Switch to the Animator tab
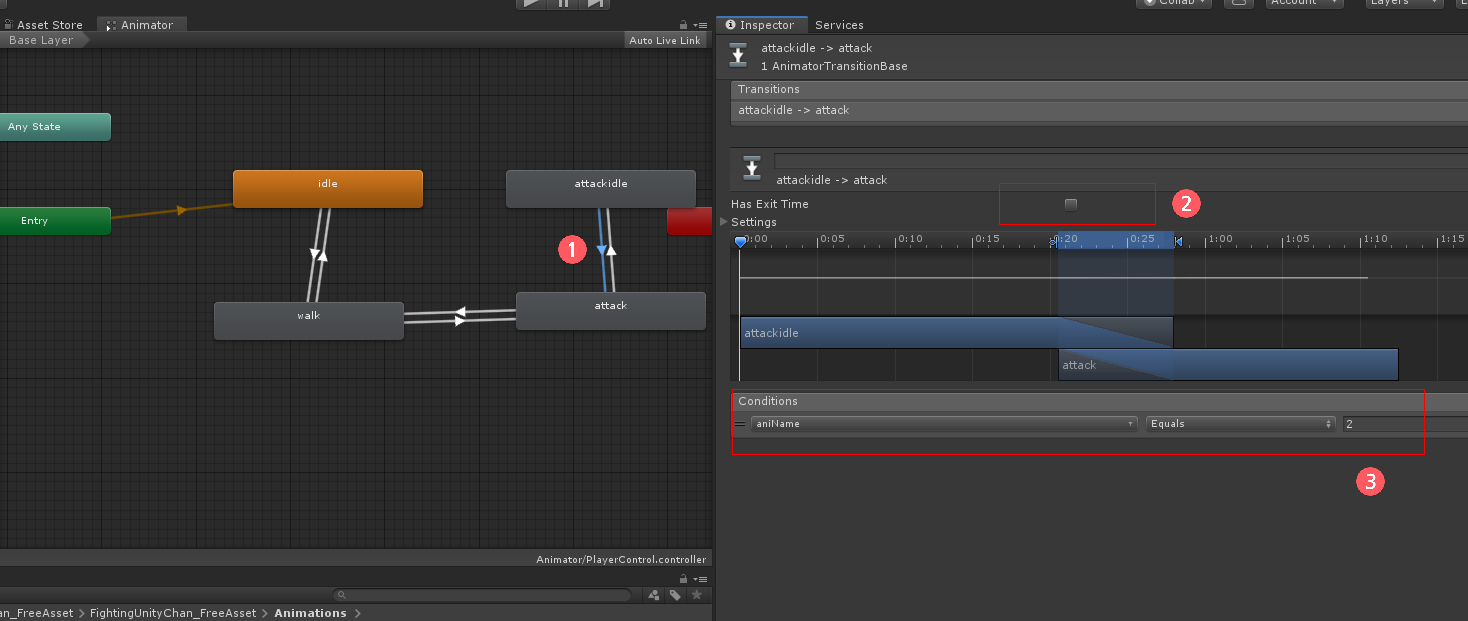 [x=141, y=25]
